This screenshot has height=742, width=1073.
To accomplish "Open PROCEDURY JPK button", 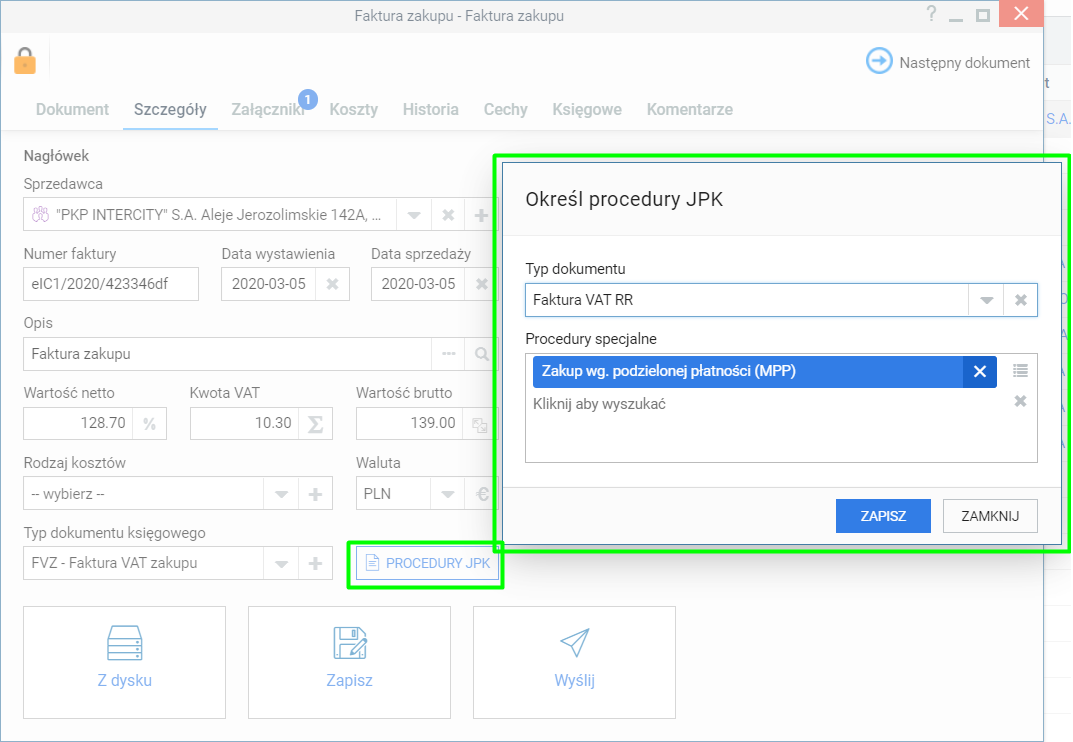I will click(428, 563).
